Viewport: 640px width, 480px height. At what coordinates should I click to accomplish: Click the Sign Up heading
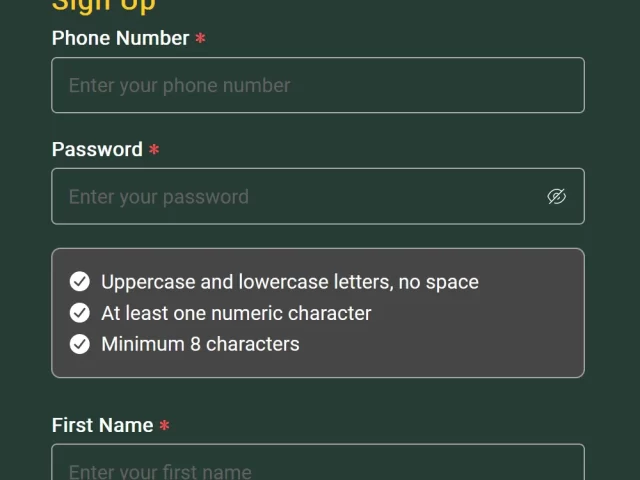pos(104,6)
